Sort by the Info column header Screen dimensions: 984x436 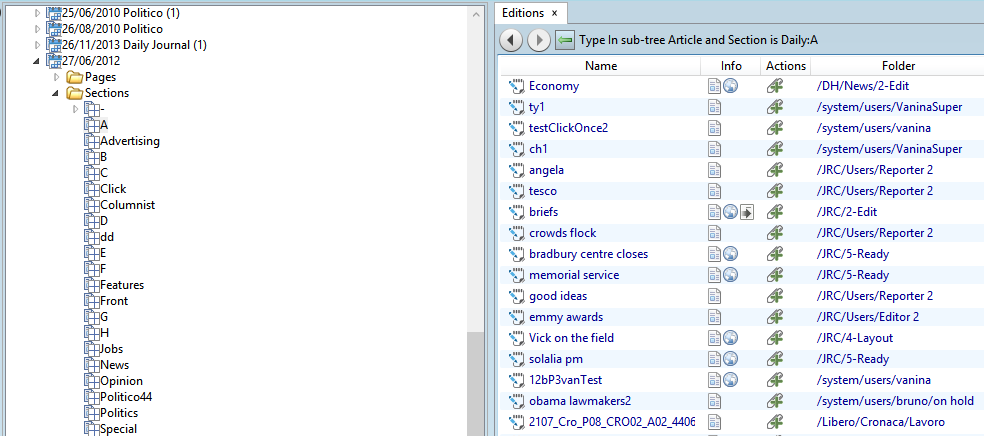pos(731,66)
